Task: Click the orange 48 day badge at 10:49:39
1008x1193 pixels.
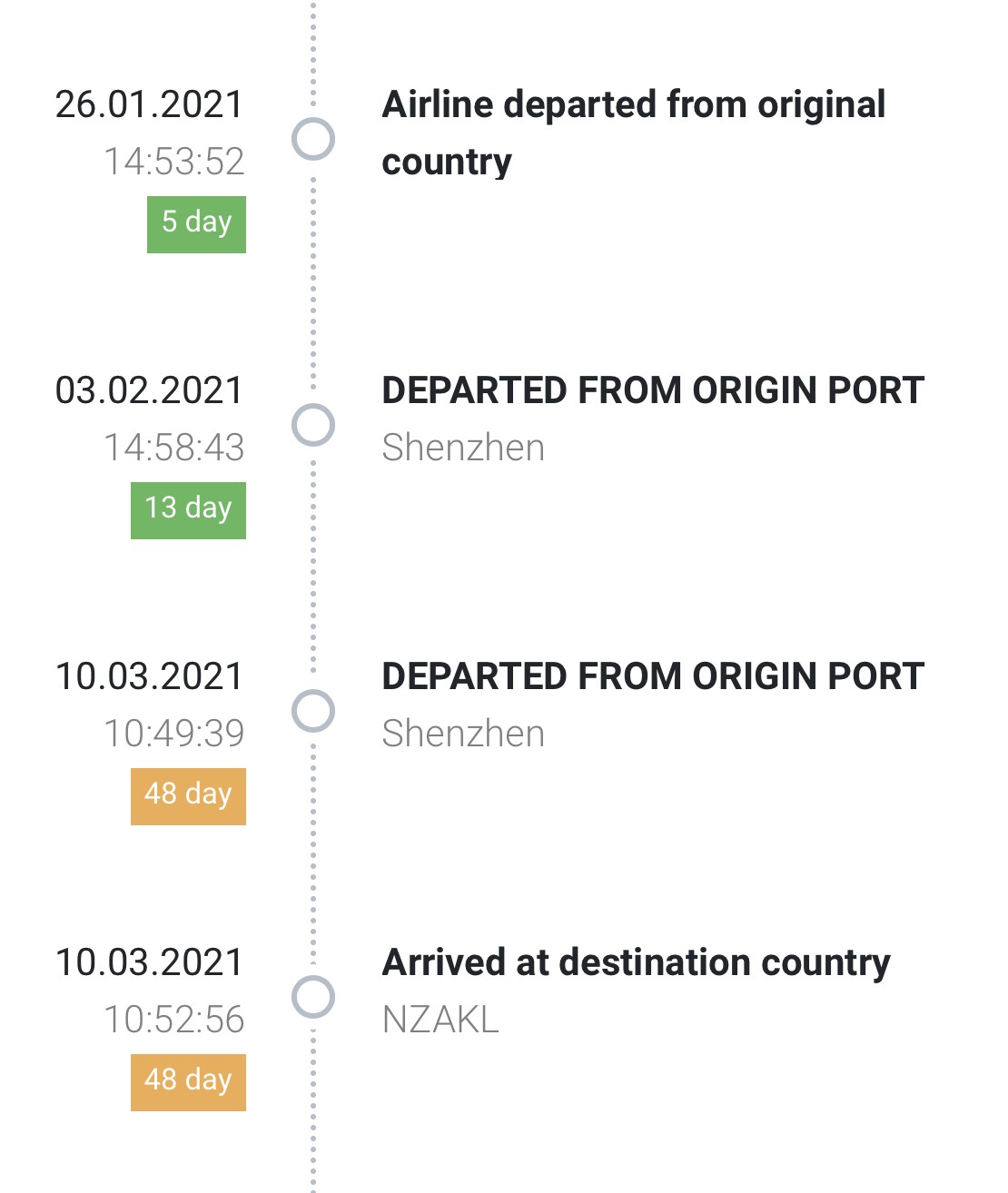Action: coord(188,796)
